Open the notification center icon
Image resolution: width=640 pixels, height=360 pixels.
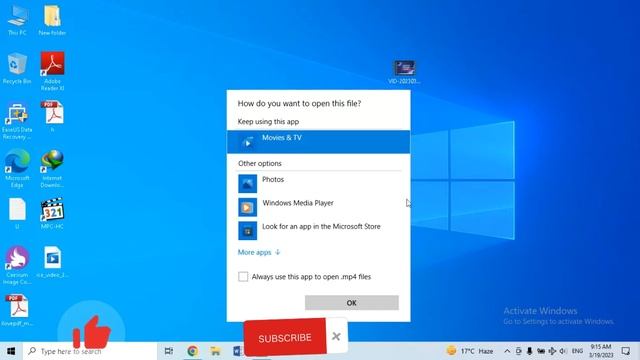click(x=626, y=351)
